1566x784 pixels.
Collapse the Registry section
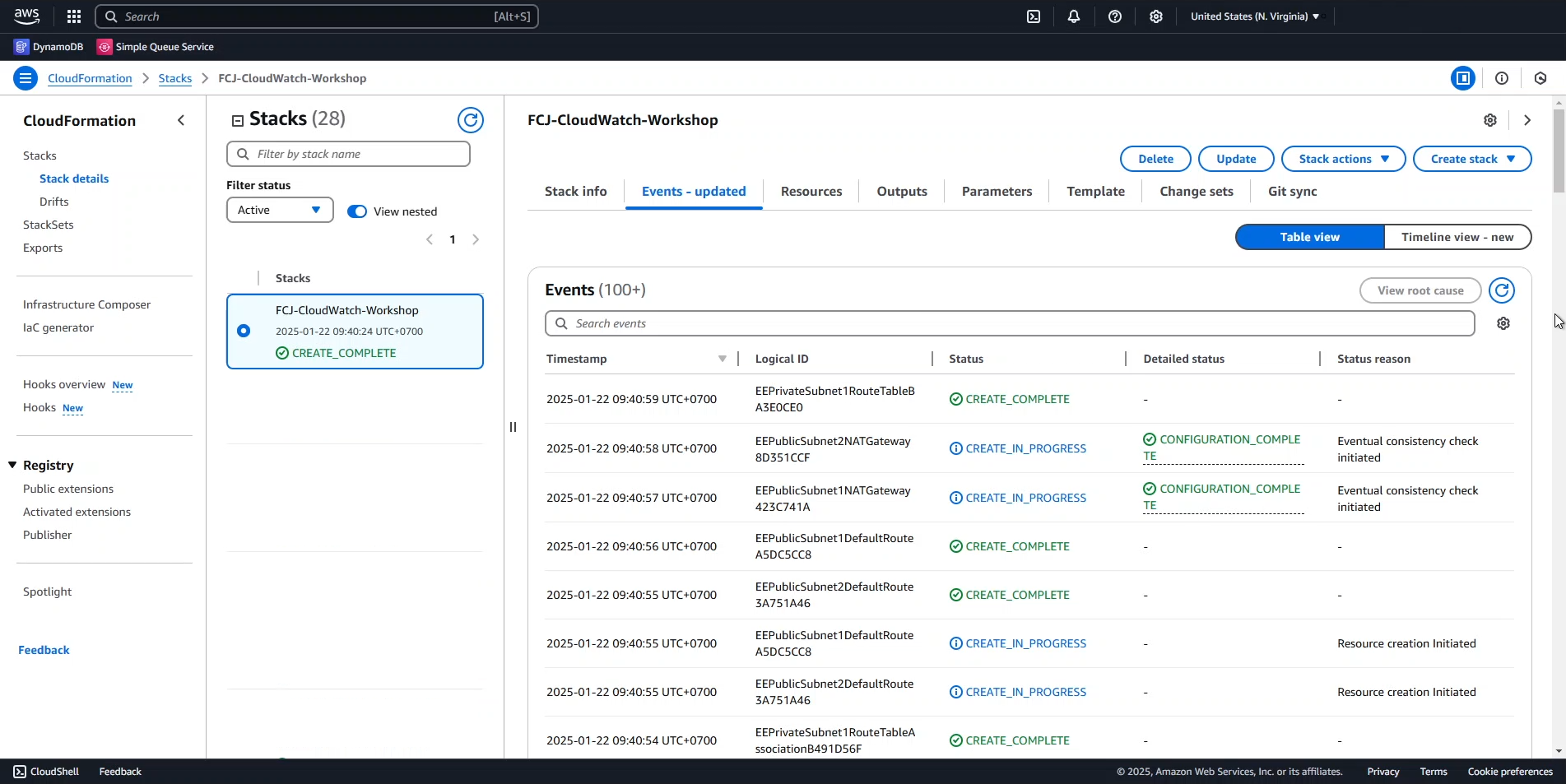pyautogui.click(x=12, y=465)
